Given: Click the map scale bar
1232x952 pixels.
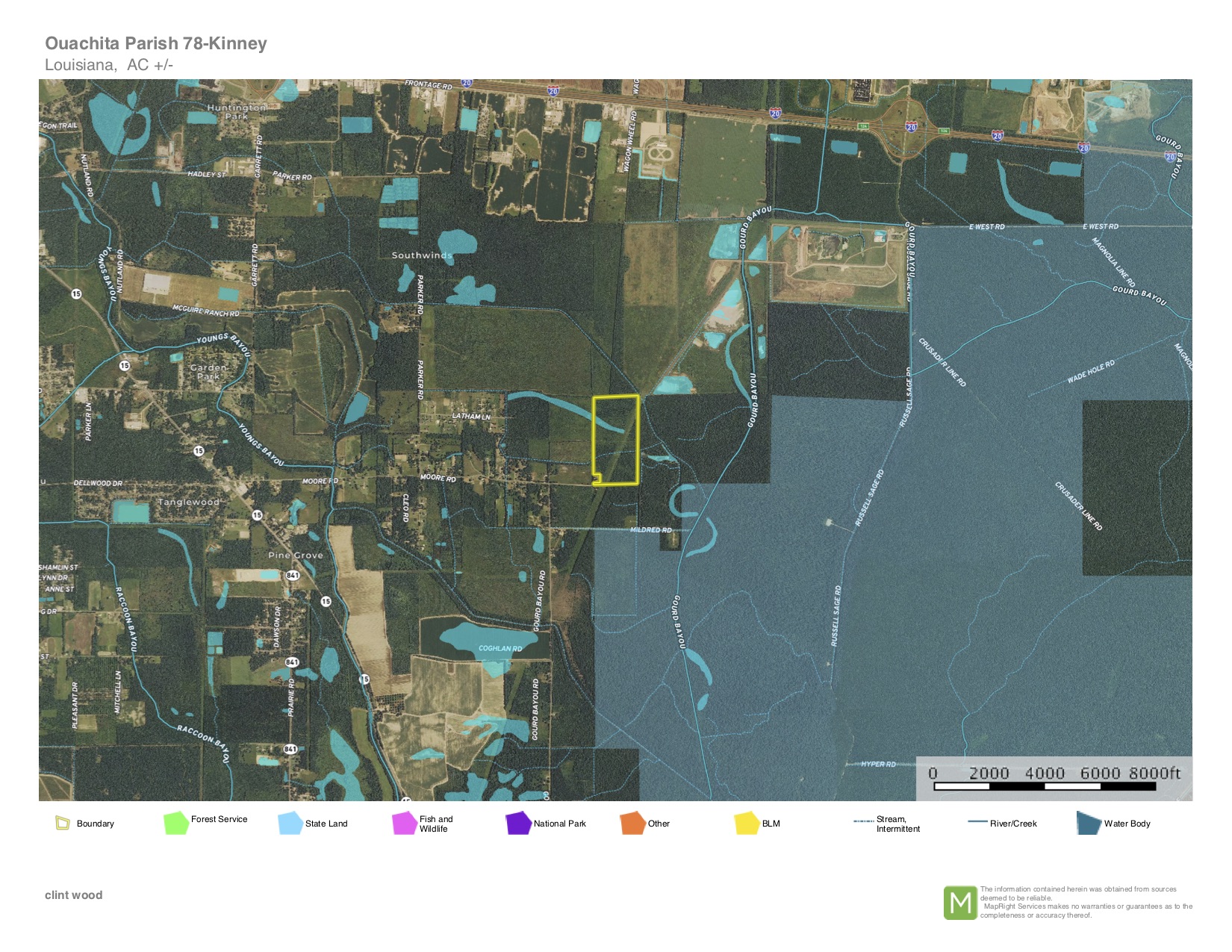Looking at the screenshot, I should (x=1045, y=785).
